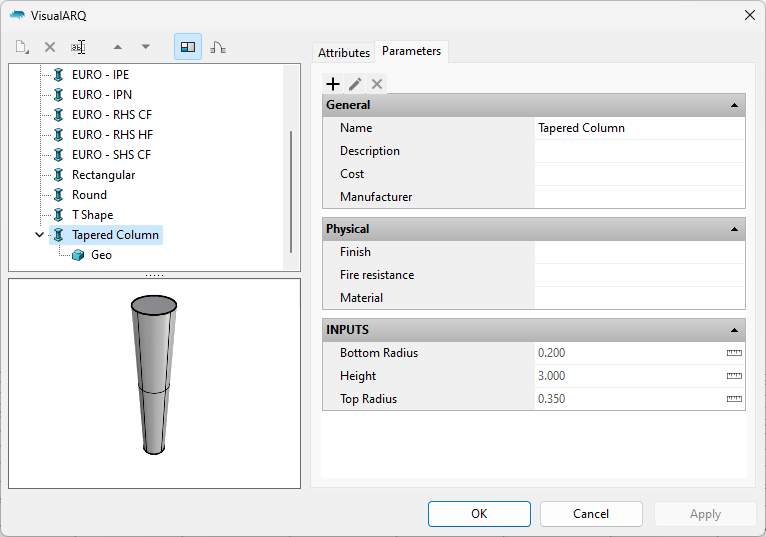
Task: Select EURO - RHS HF style
Action: click(x=112, y=135)
